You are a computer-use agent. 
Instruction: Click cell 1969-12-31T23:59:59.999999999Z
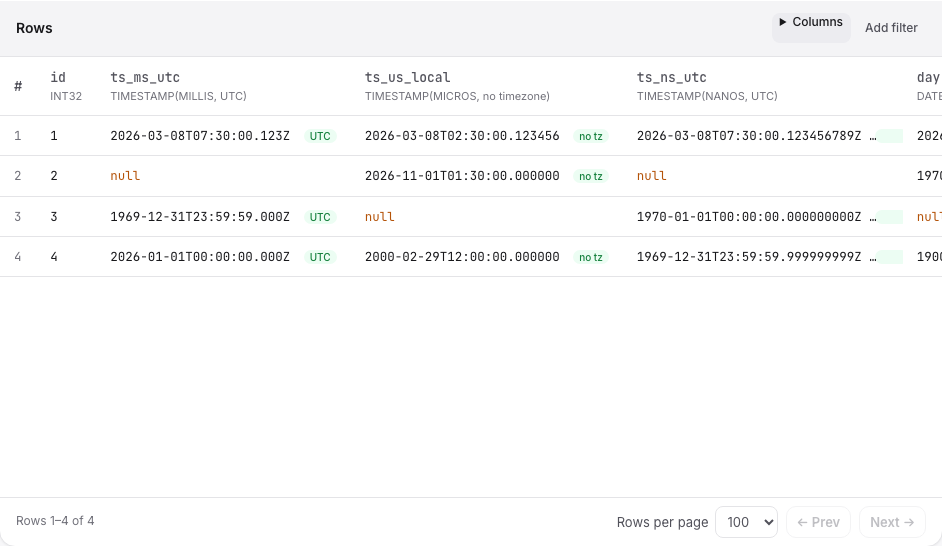click(749, 257)
